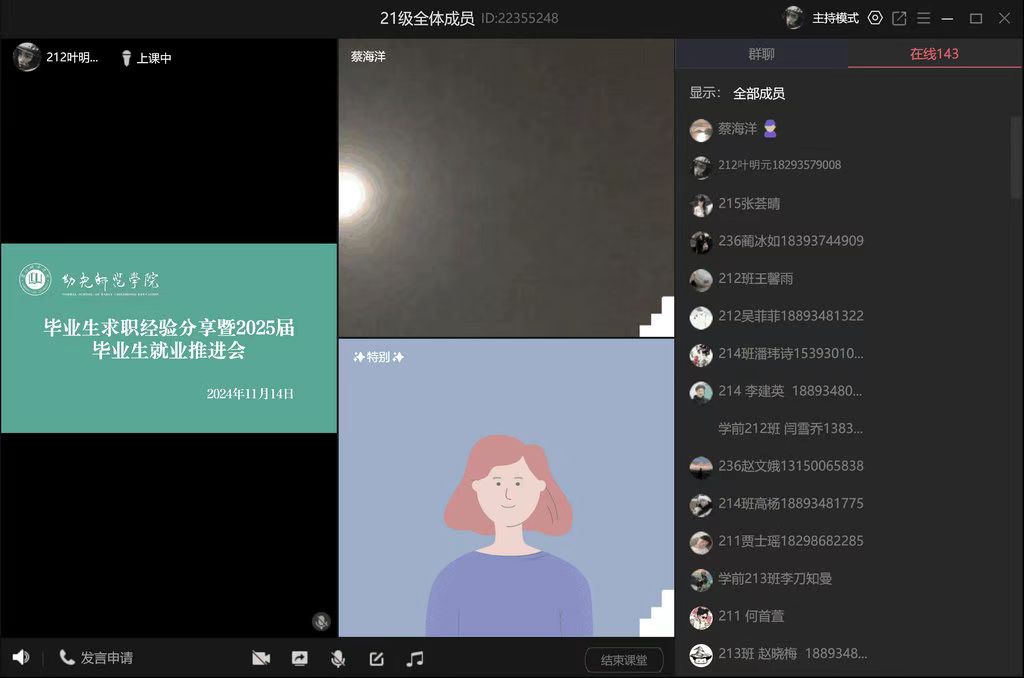Screen dimensions: 1024x678
Task: Select member 215张荟晴 in the list
Action: [x=749, y=204]
